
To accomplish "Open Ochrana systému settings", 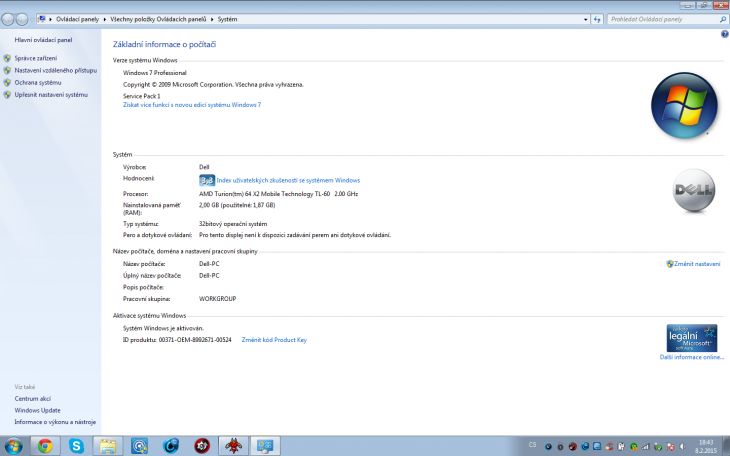I will pos(38,82).
